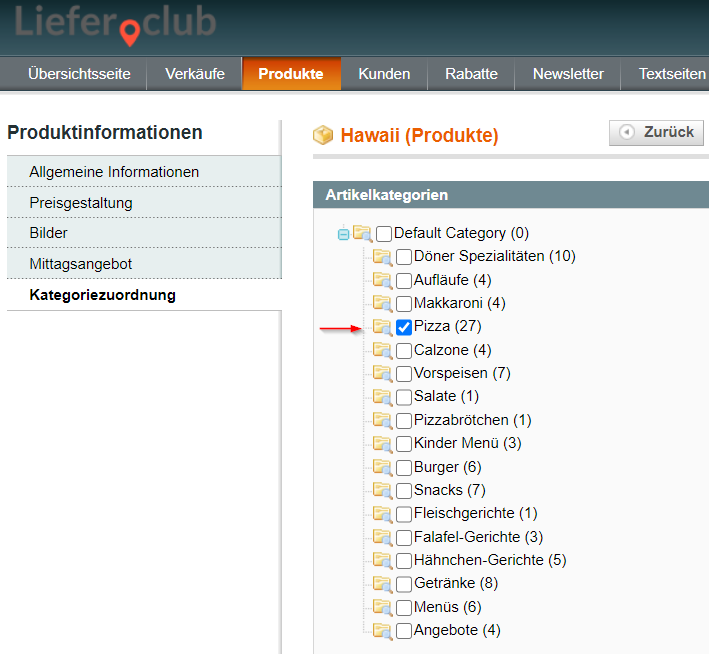
Task: Select the Fleischgerichte (1) checkbox
Action: point(404,514)
